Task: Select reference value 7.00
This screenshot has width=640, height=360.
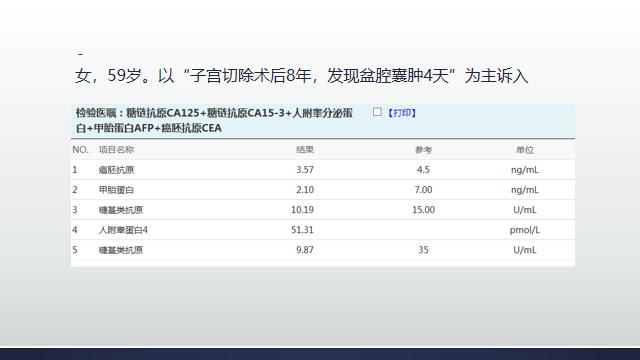Action: tap(423, 190)
